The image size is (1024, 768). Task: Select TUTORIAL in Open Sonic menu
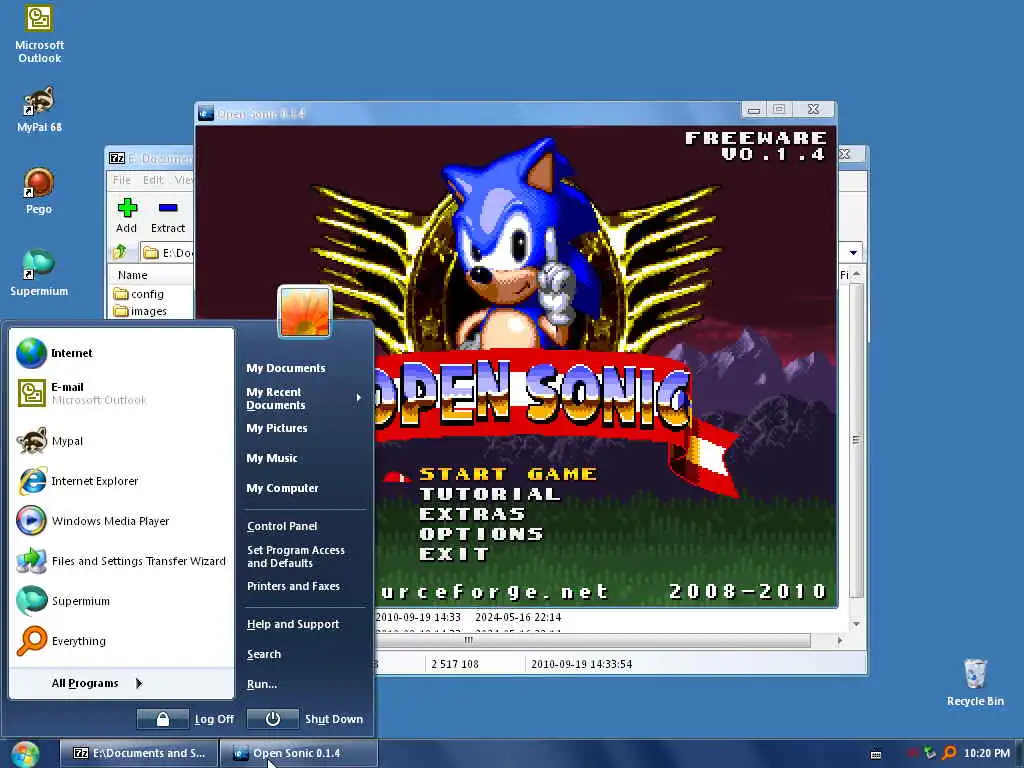point(490,494)
